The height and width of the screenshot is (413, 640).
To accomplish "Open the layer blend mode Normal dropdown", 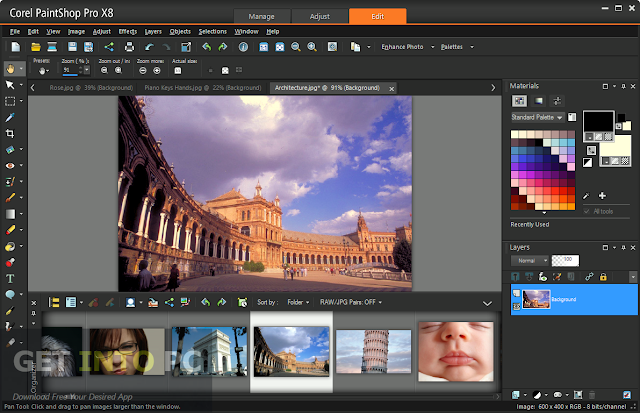I will pos(528,259).
